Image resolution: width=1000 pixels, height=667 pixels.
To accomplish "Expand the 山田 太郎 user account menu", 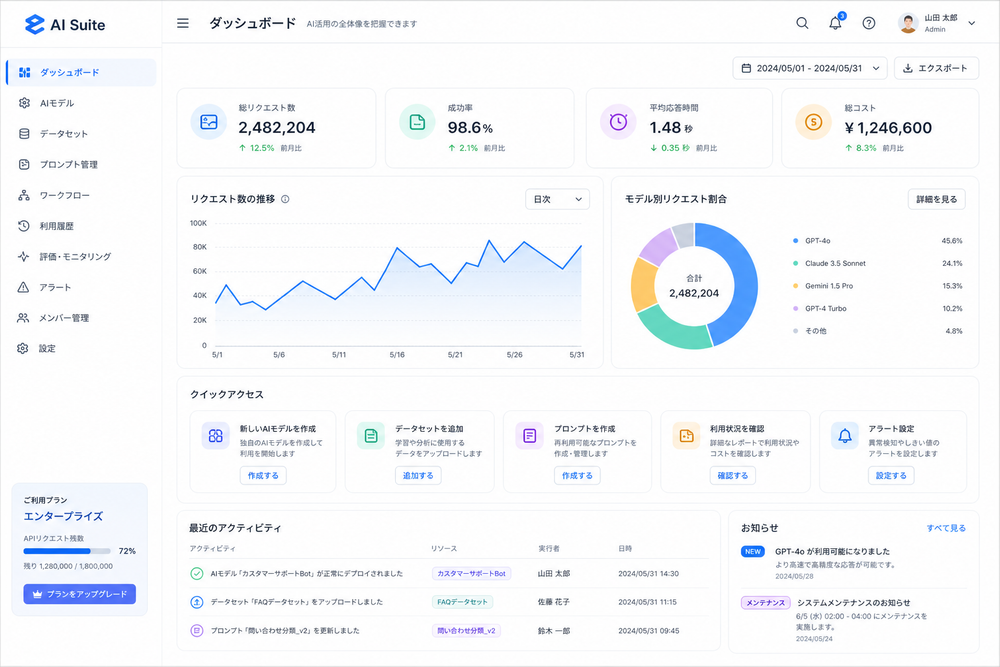I will tap(938, 23).
